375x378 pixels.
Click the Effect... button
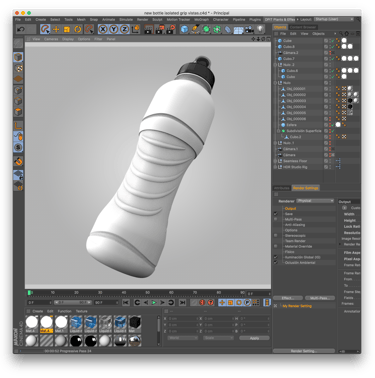click(288, 298)
